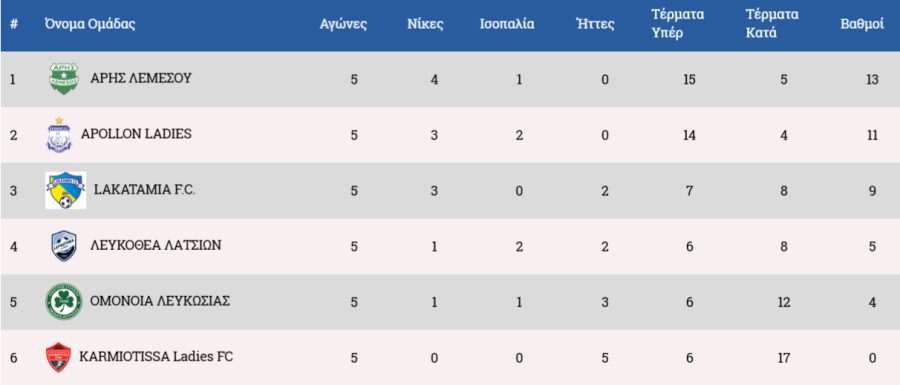Click the ΛΕΥΚΟΘΕΑ ΛΑΤΣΙΩΝ shield logo
900x385 pixels.
tap(64, 246)
